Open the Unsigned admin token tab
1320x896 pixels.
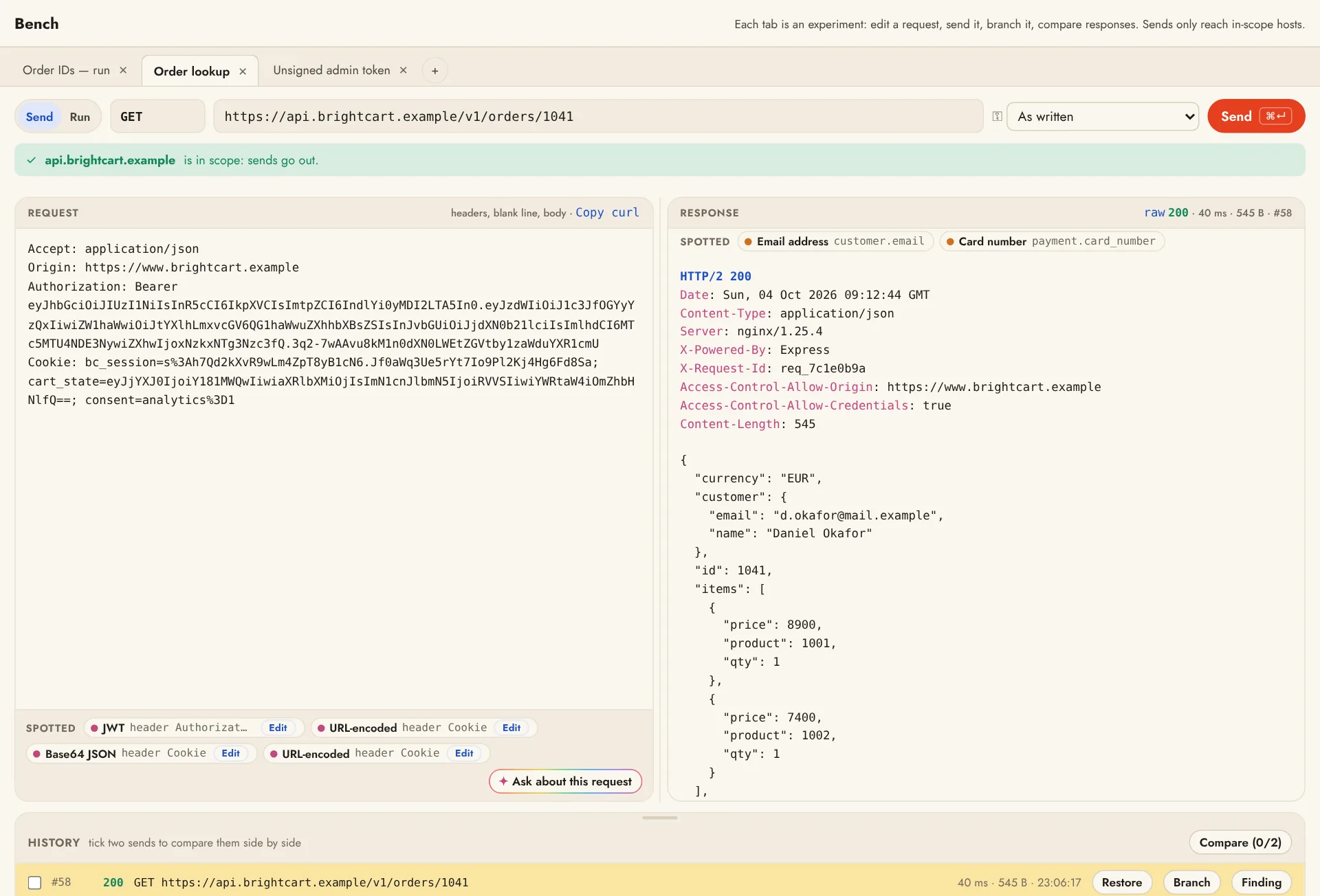pos(331,70)
